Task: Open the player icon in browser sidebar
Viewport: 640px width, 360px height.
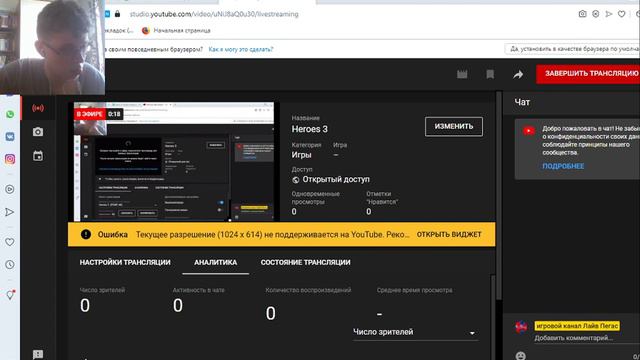Action: tap(10, 189)
